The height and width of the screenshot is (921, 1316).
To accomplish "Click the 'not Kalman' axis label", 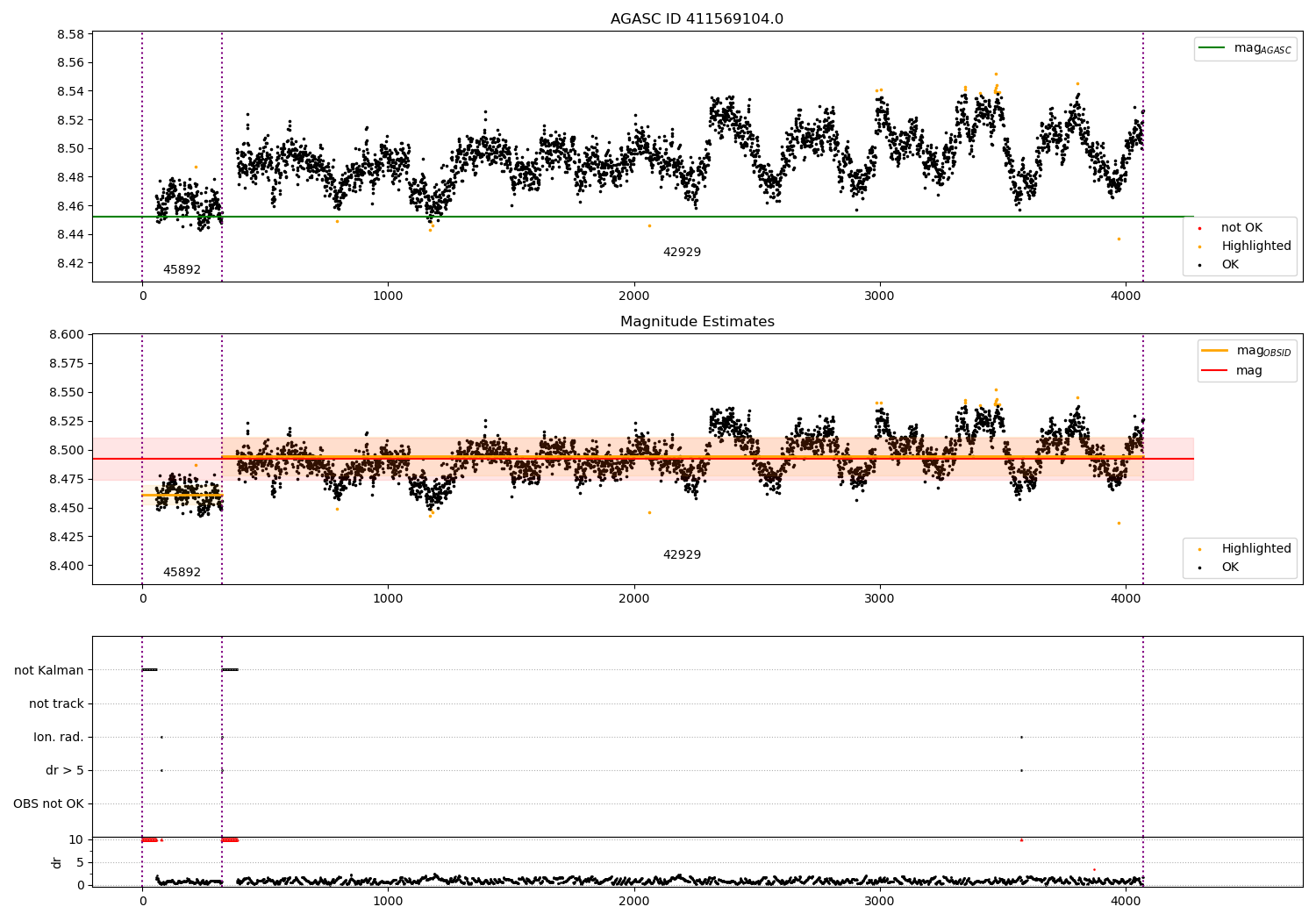I will (49, 671).
